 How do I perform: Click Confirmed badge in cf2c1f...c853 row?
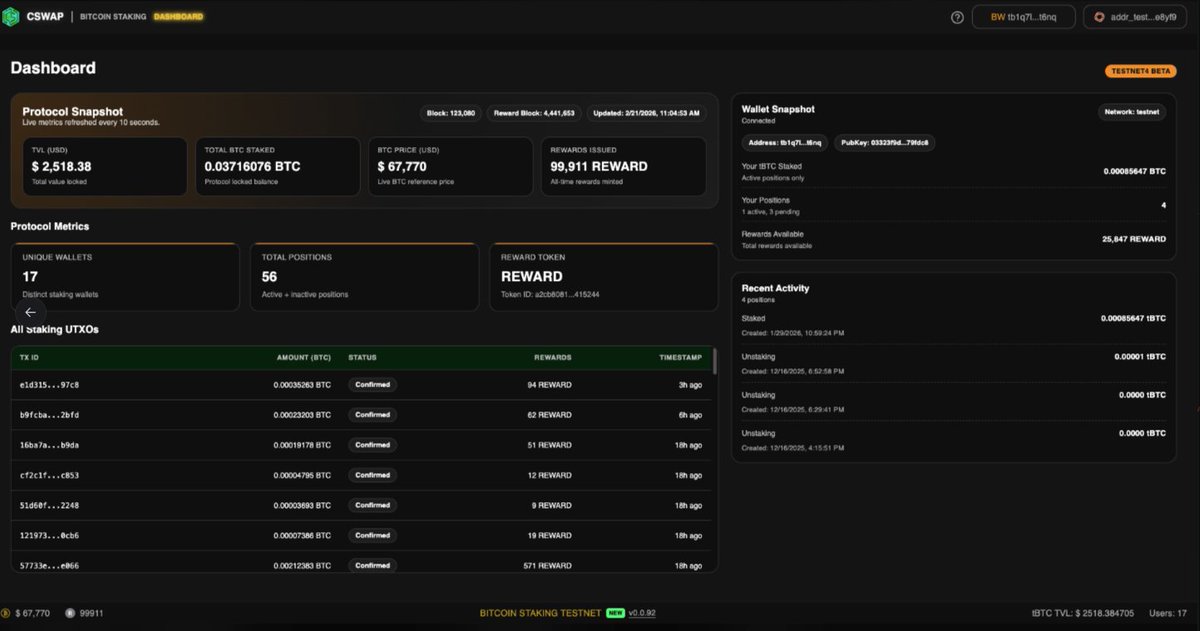[x=372, y=475]
